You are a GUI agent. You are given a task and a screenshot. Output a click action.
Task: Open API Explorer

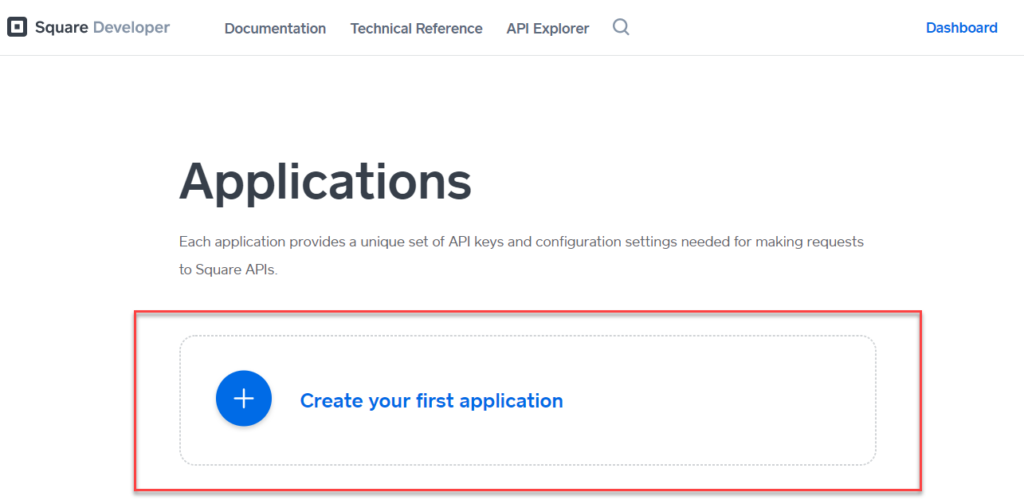pos(547,29)
